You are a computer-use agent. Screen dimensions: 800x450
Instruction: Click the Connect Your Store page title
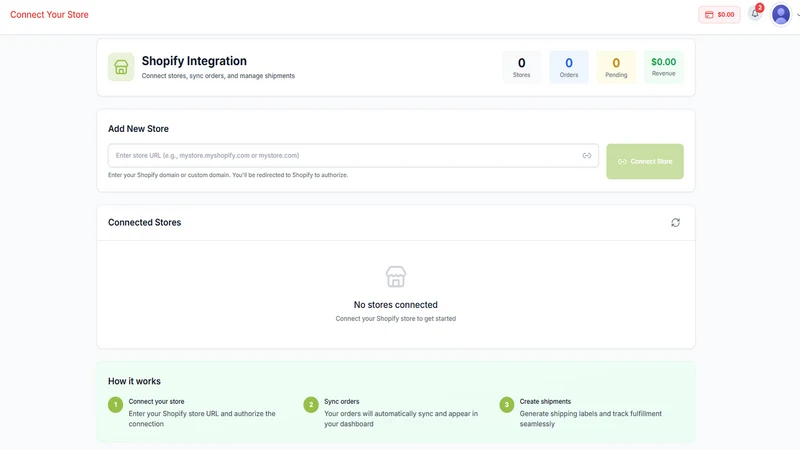point(49,15)
